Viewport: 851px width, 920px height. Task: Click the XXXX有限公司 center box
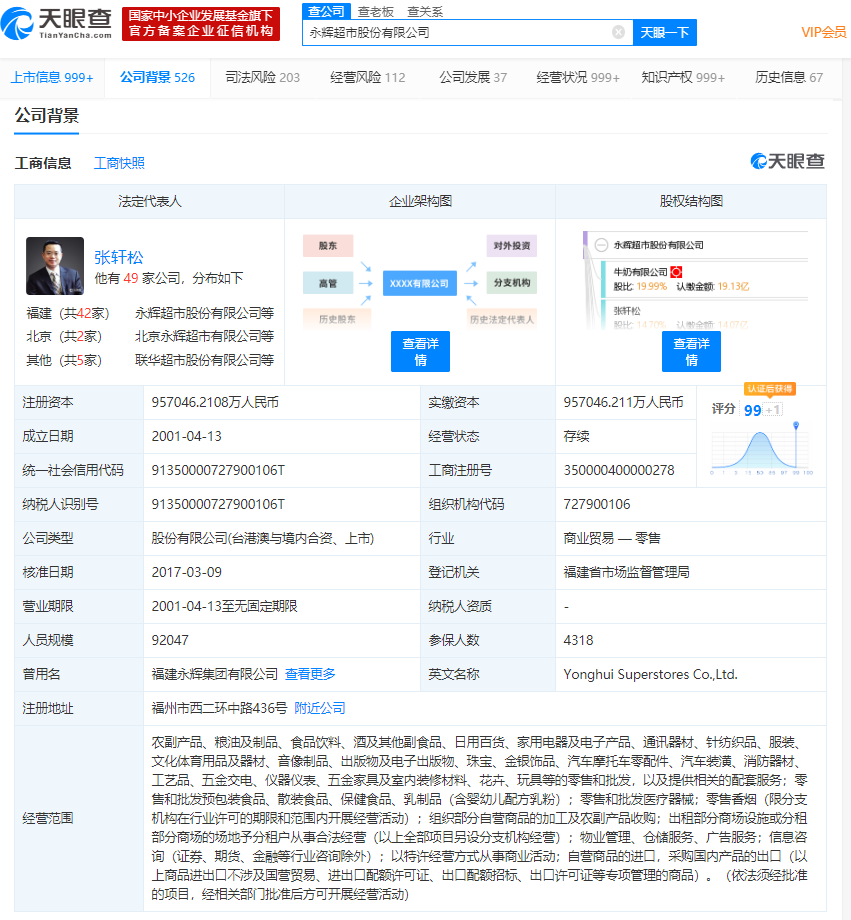tap(420, 283)
